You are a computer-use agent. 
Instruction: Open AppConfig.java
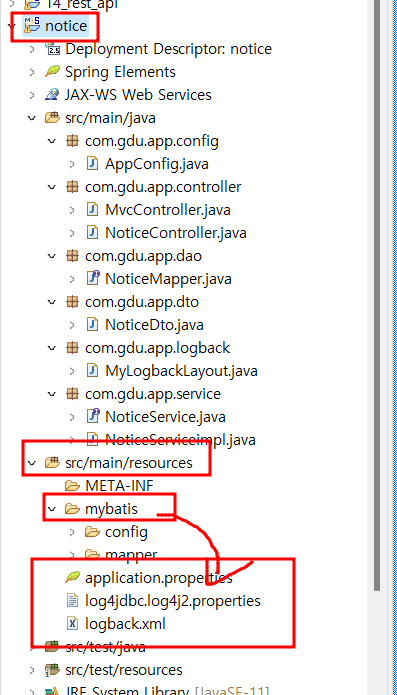[x=157, y=164]
